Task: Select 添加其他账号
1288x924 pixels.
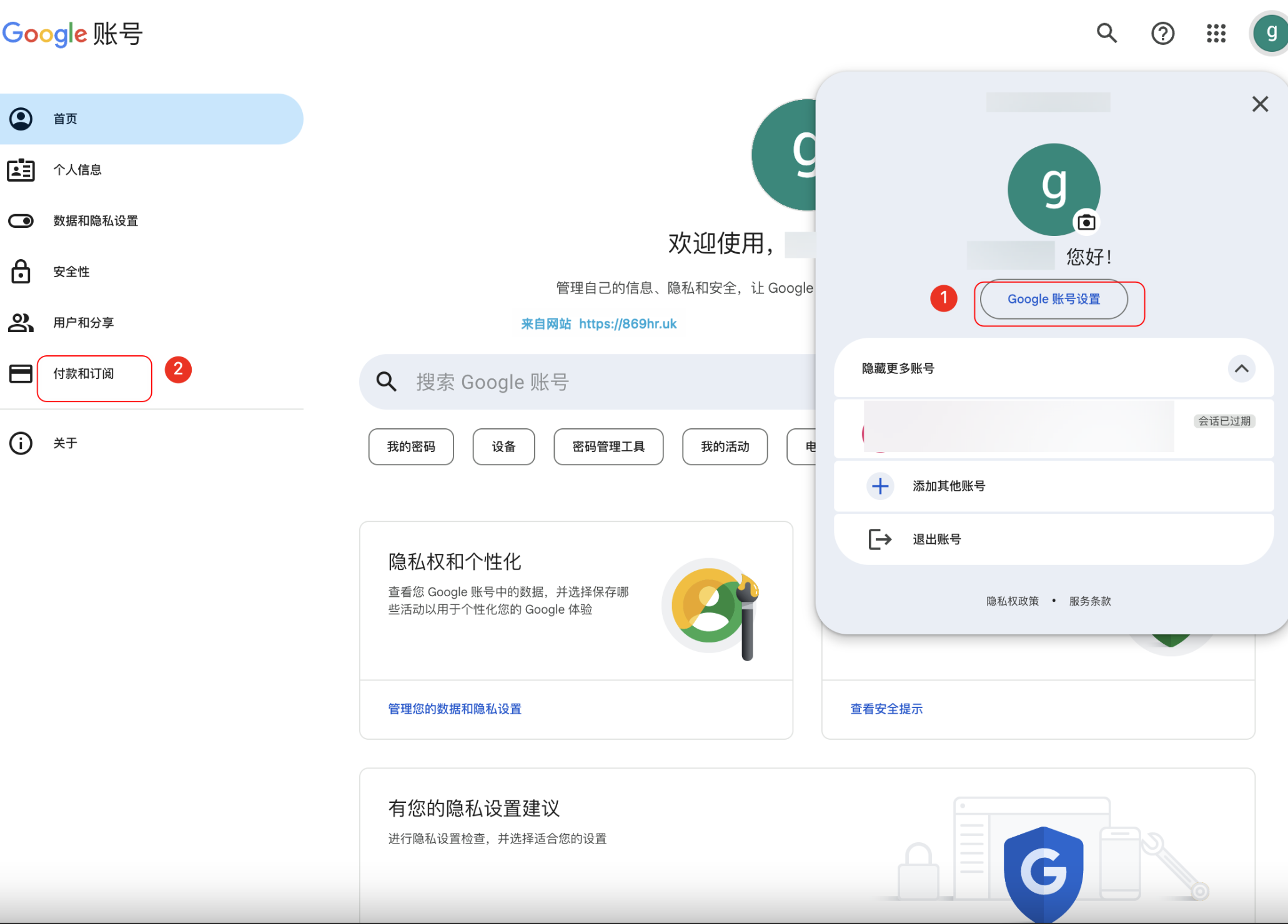Action: click(x=1054, y=486)
